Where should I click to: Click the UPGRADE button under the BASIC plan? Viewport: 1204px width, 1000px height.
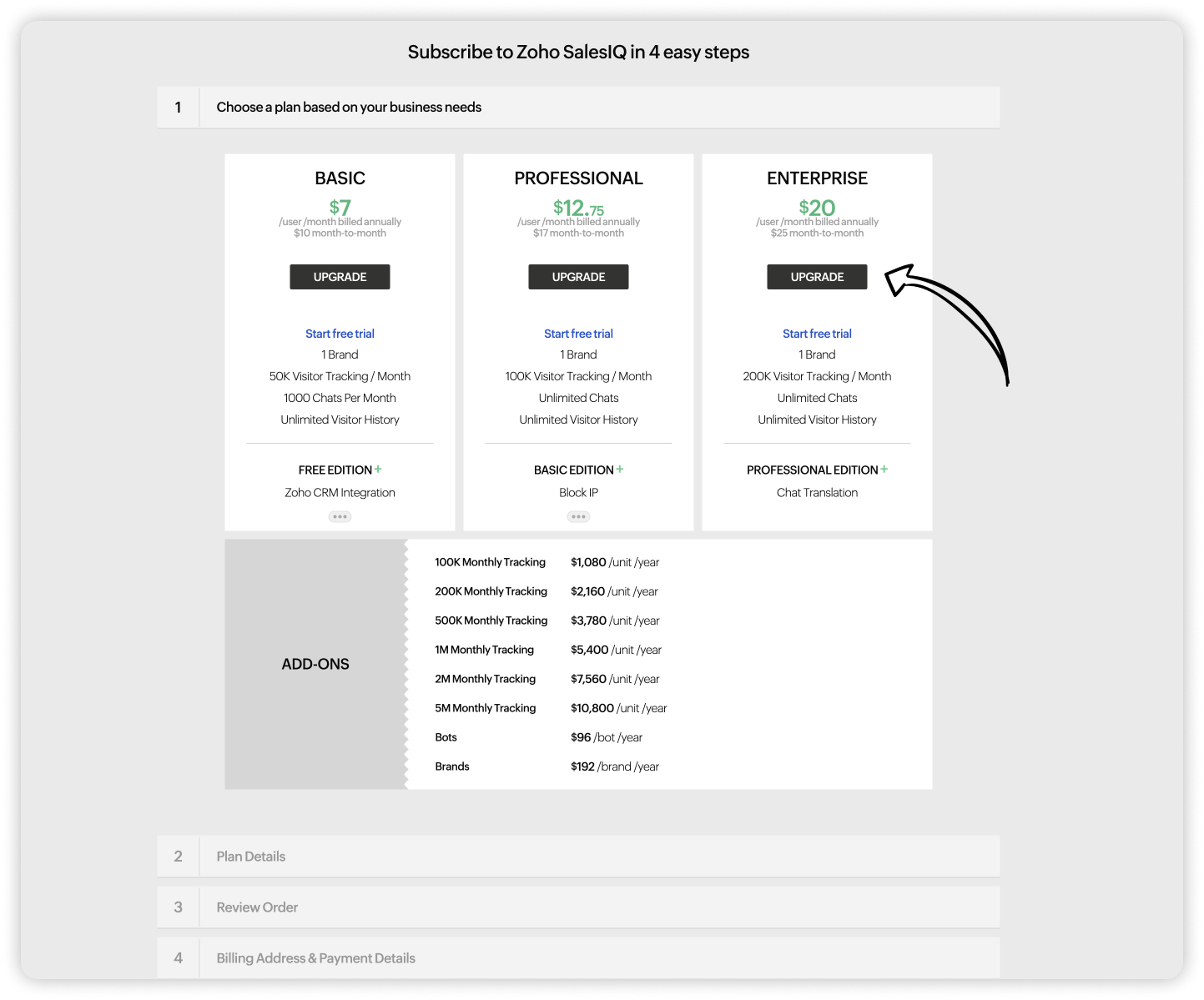click(x=340, y=277)
